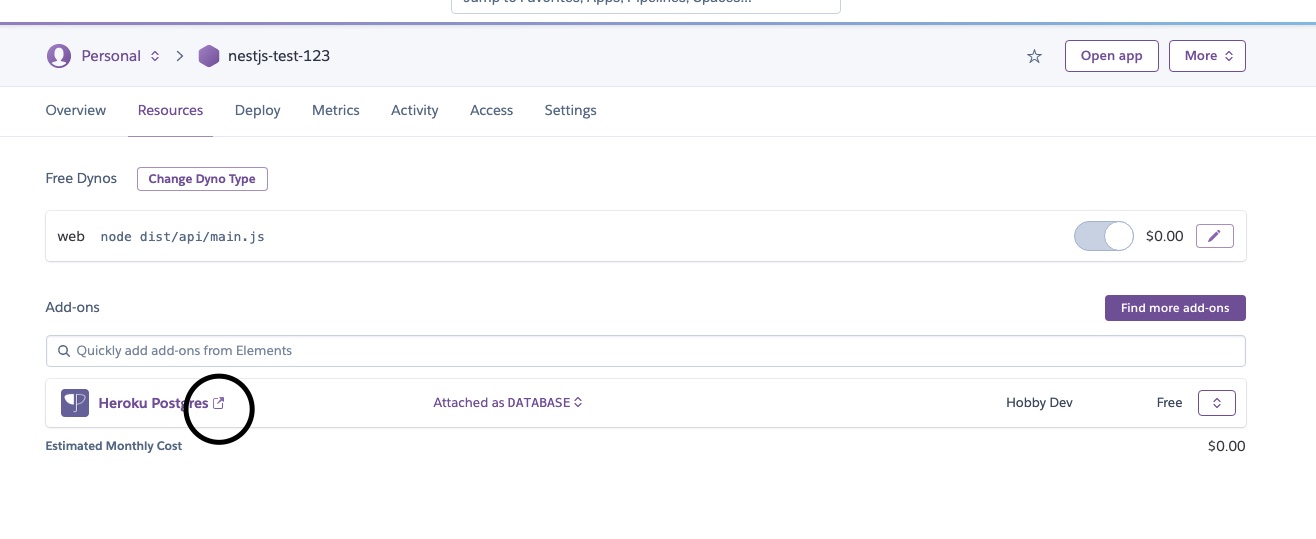1316x539 pixels.
Task: Click the Hobby Dev plan label
Action: tap(1039, 403)
